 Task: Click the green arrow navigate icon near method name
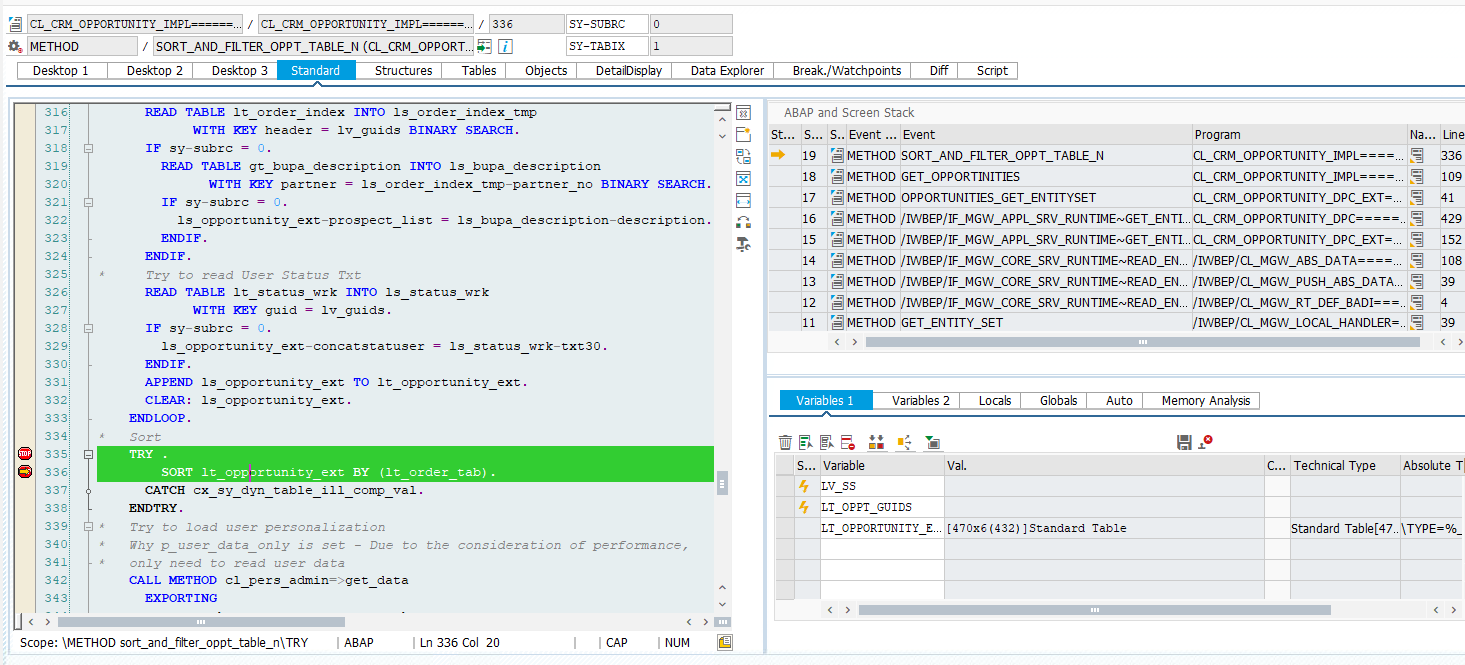(485, 46)
